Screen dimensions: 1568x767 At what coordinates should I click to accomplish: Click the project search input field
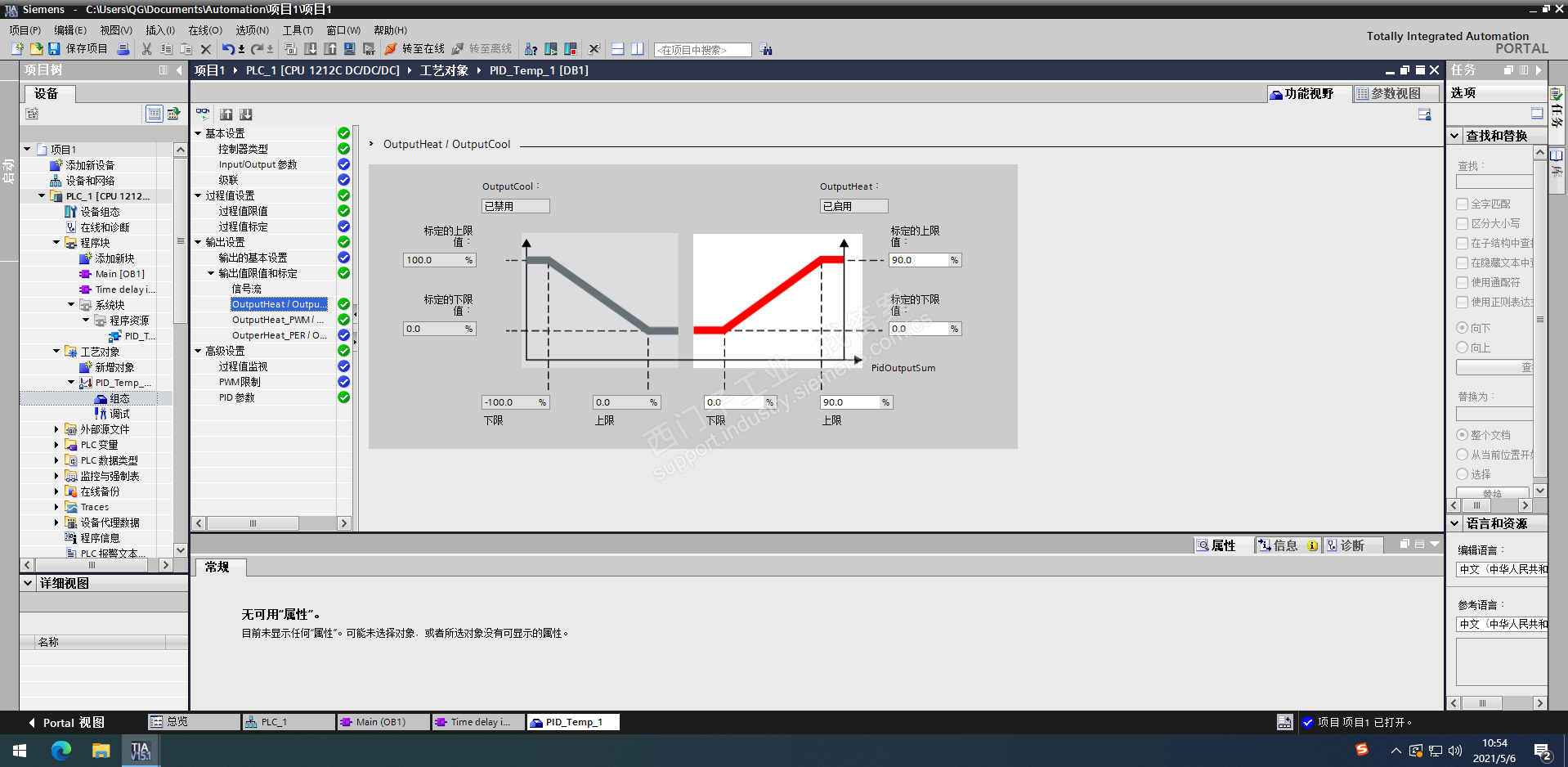coord(702,50)
